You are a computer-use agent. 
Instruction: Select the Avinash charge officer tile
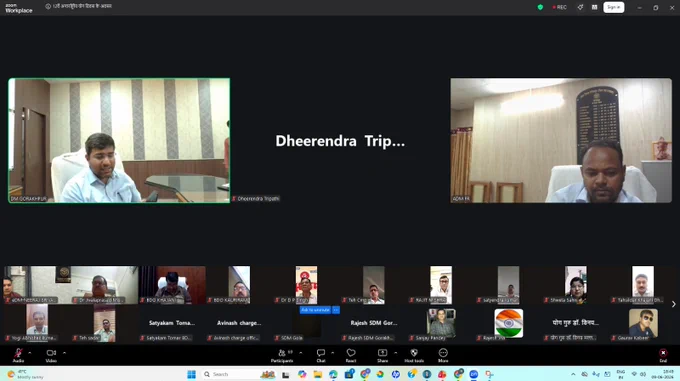[239, 323]
